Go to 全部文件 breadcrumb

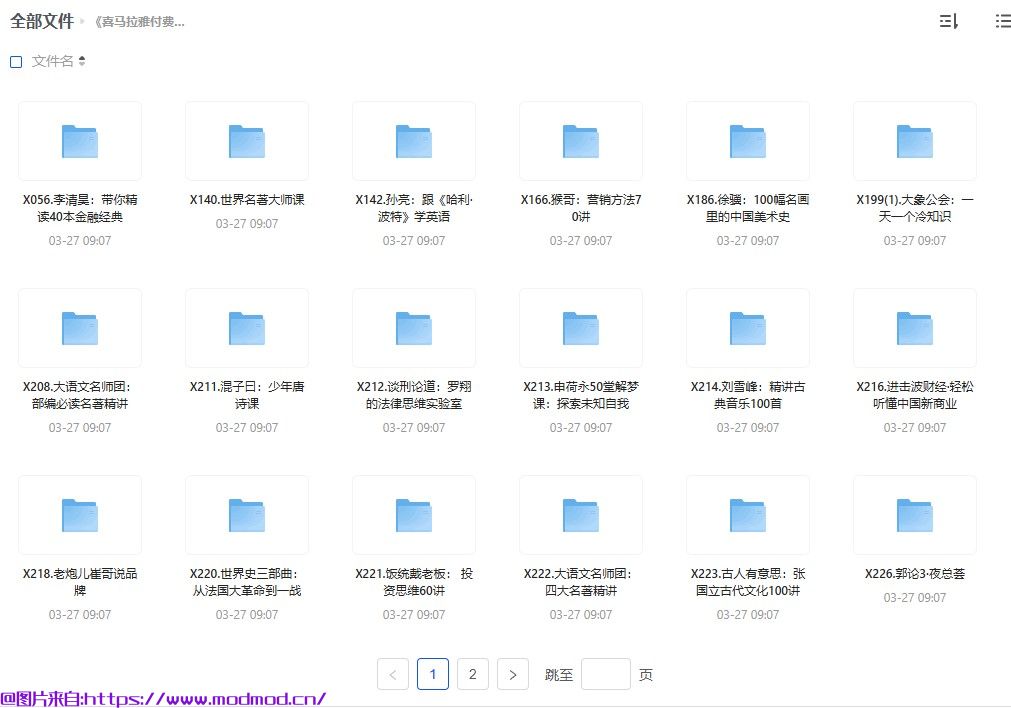click(x=42, y=21)
